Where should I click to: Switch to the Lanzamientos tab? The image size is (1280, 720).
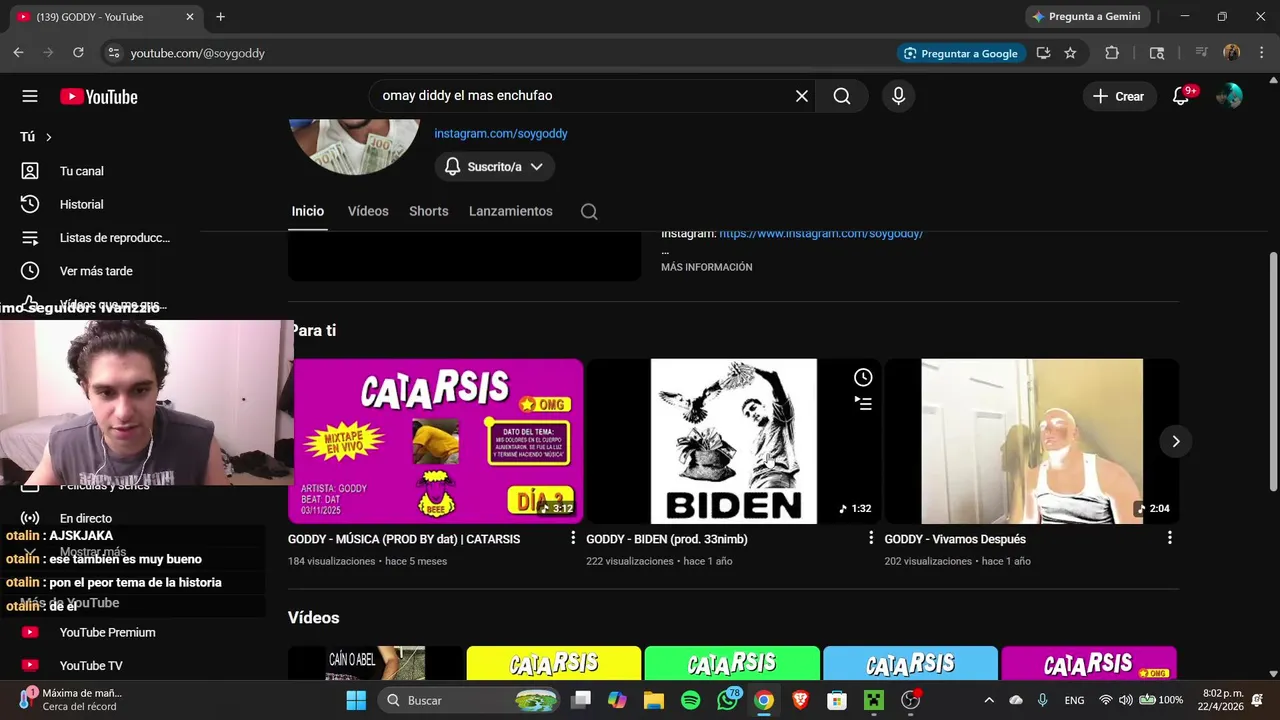[511, 211]
